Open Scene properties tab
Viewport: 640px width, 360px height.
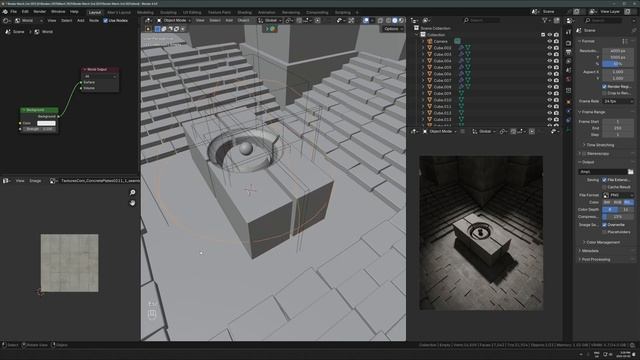pos(569,70)
